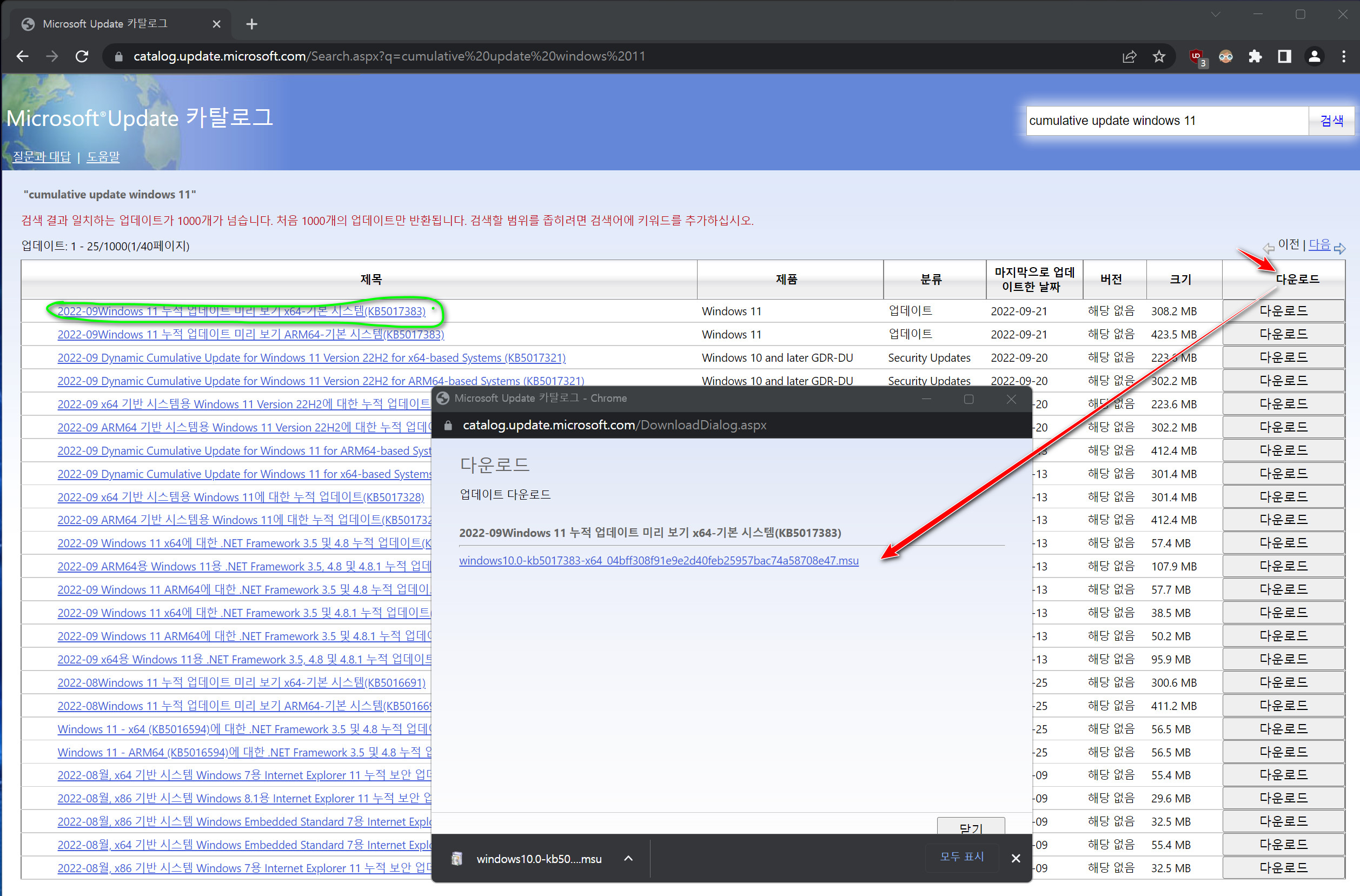Open Chrome's three-dot menu
This screenshot has width=1360, height=896.
click(x=1343, y=56)
